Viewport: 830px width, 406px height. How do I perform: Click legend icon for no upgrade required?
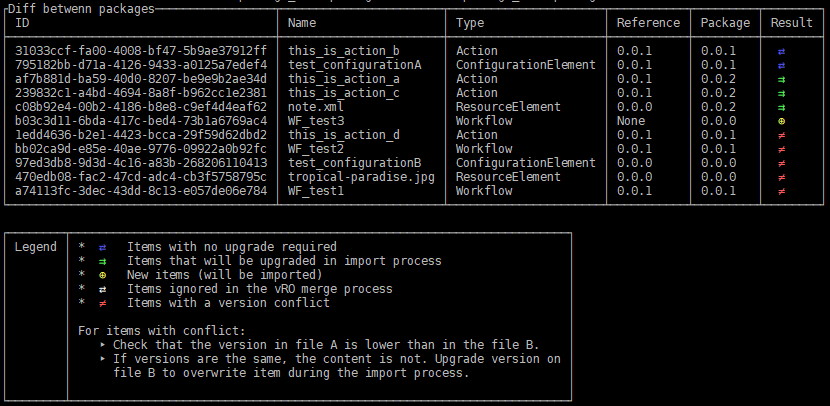102,247
